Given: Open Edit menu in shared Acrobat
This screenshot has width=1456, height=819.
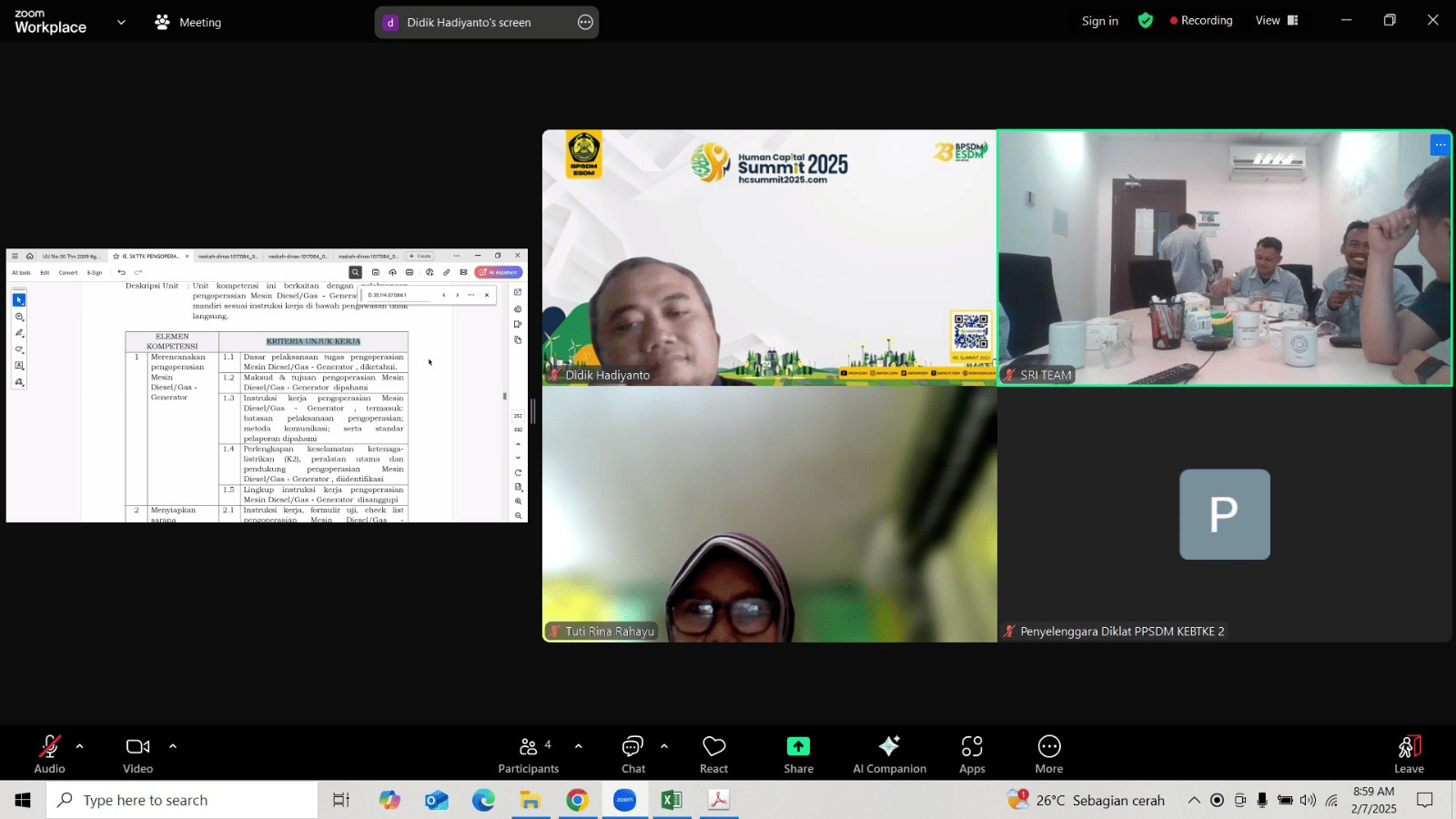Looking at the screenshot, I should [x=45, y=272].
